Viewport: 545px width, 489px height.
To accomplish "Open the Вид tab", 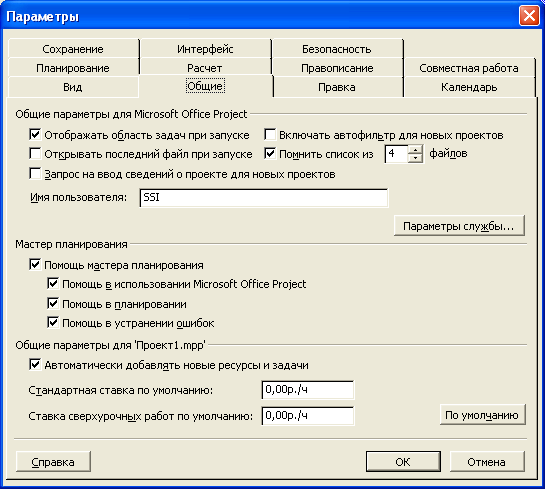I will (x=73, y=87).
